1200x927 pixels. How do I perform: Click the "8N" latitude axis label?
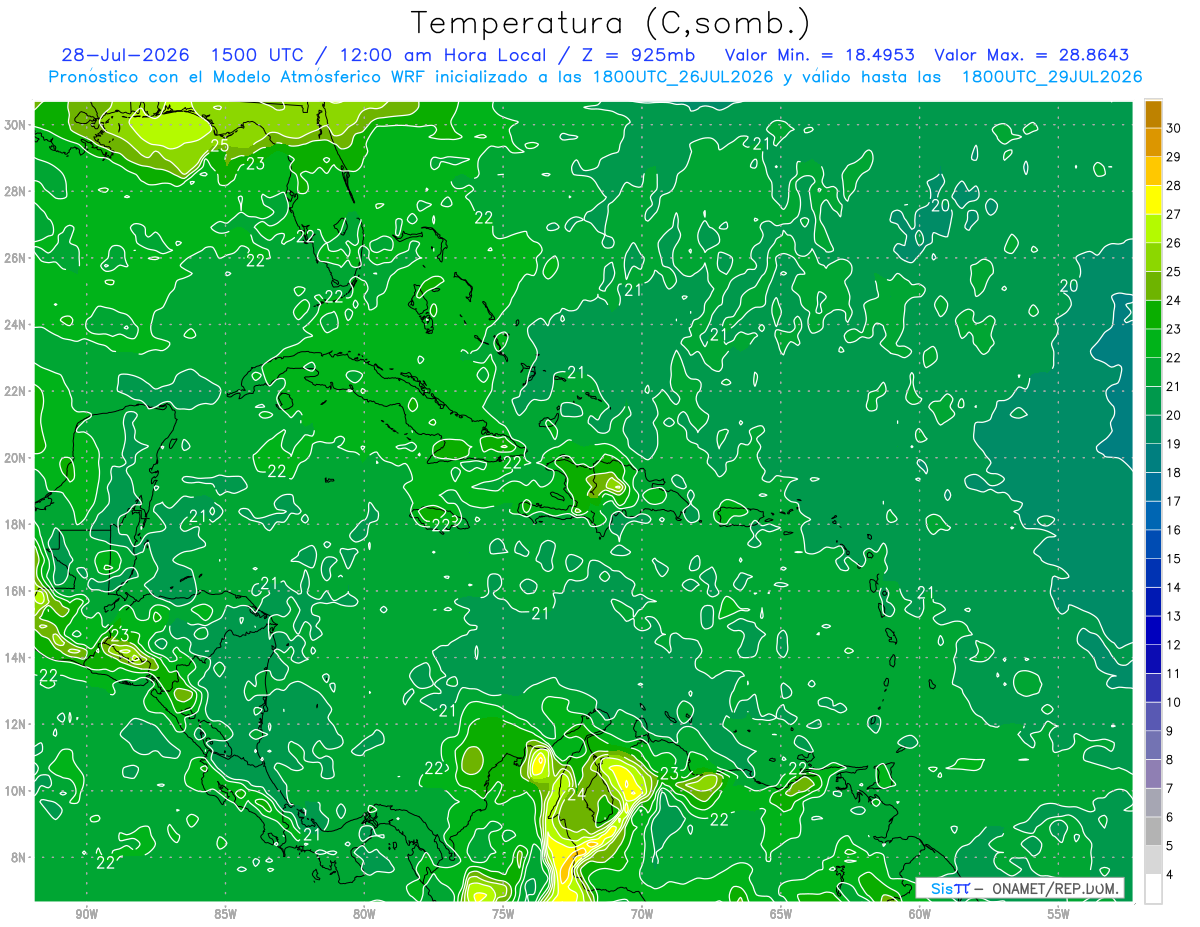[20, 857]
